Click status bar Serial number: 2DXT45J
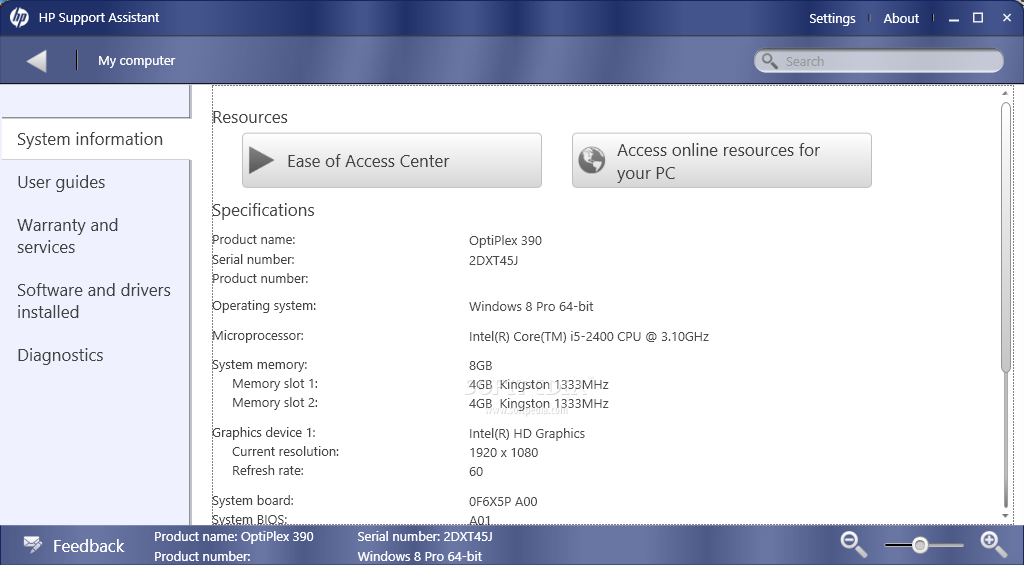The image size is (1024, 565). coord(424,537)
